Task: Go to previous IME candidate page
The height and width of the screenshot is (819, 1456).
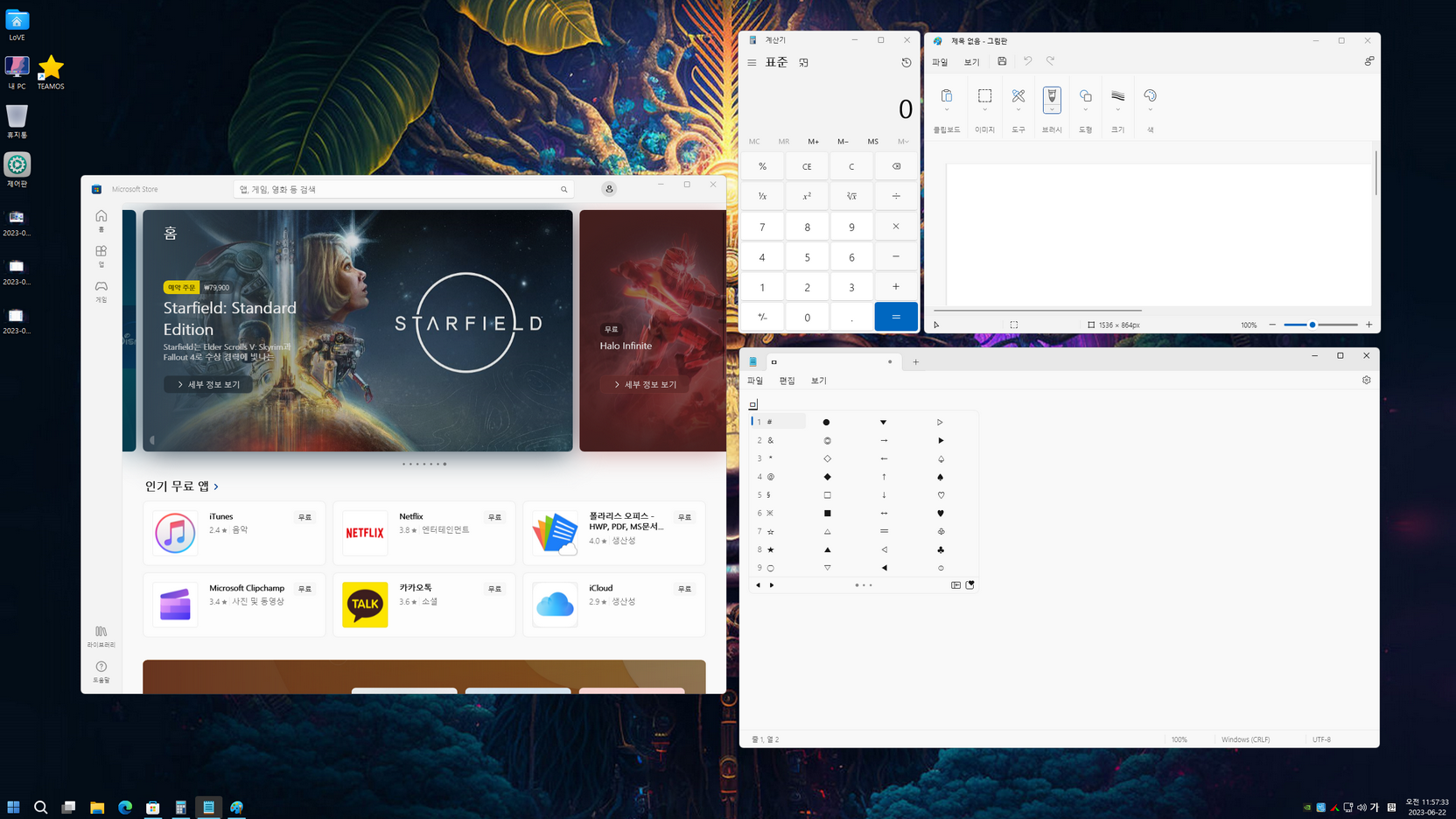Action: tap(758, 584)
